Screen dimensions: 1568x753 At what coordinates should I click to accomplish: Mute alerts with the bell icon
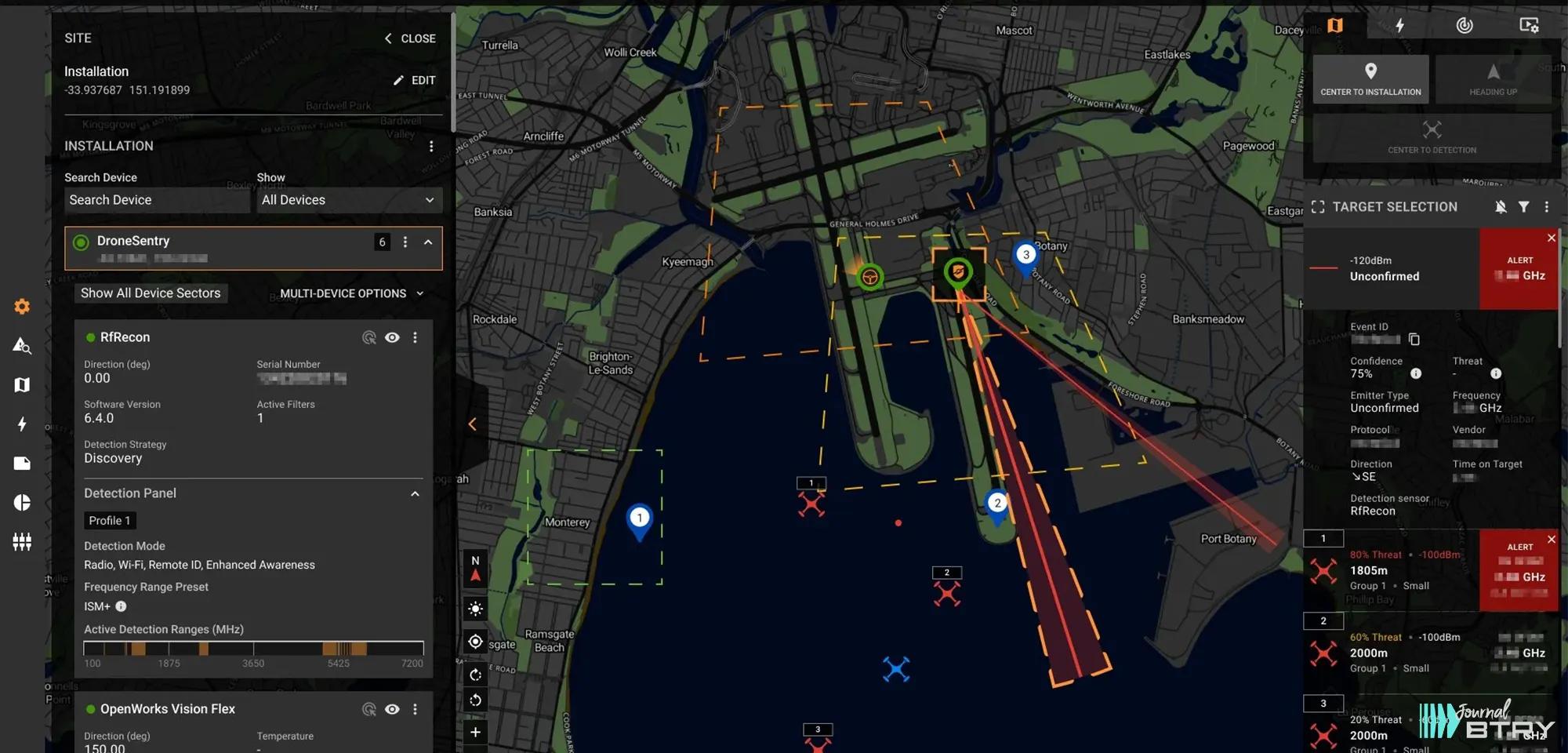point(1501,207)
